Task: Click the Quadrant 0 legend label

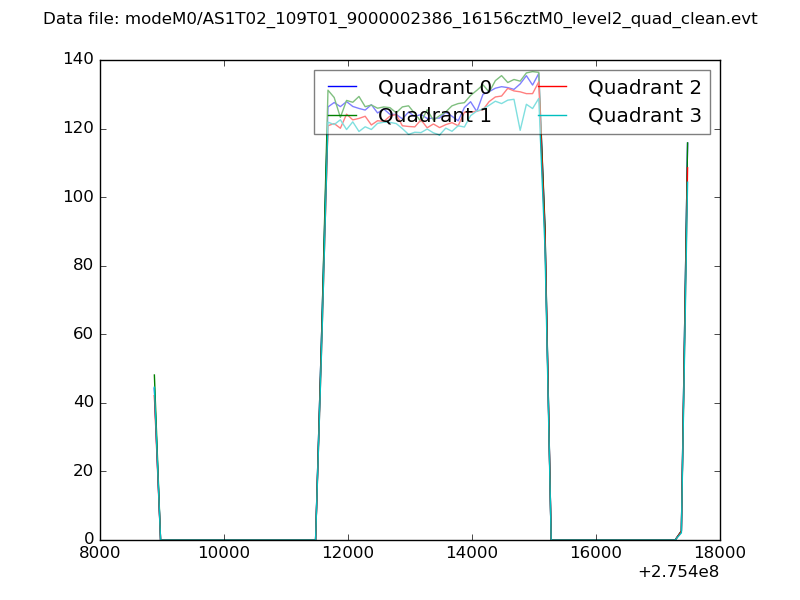Action: coord(434,87)
